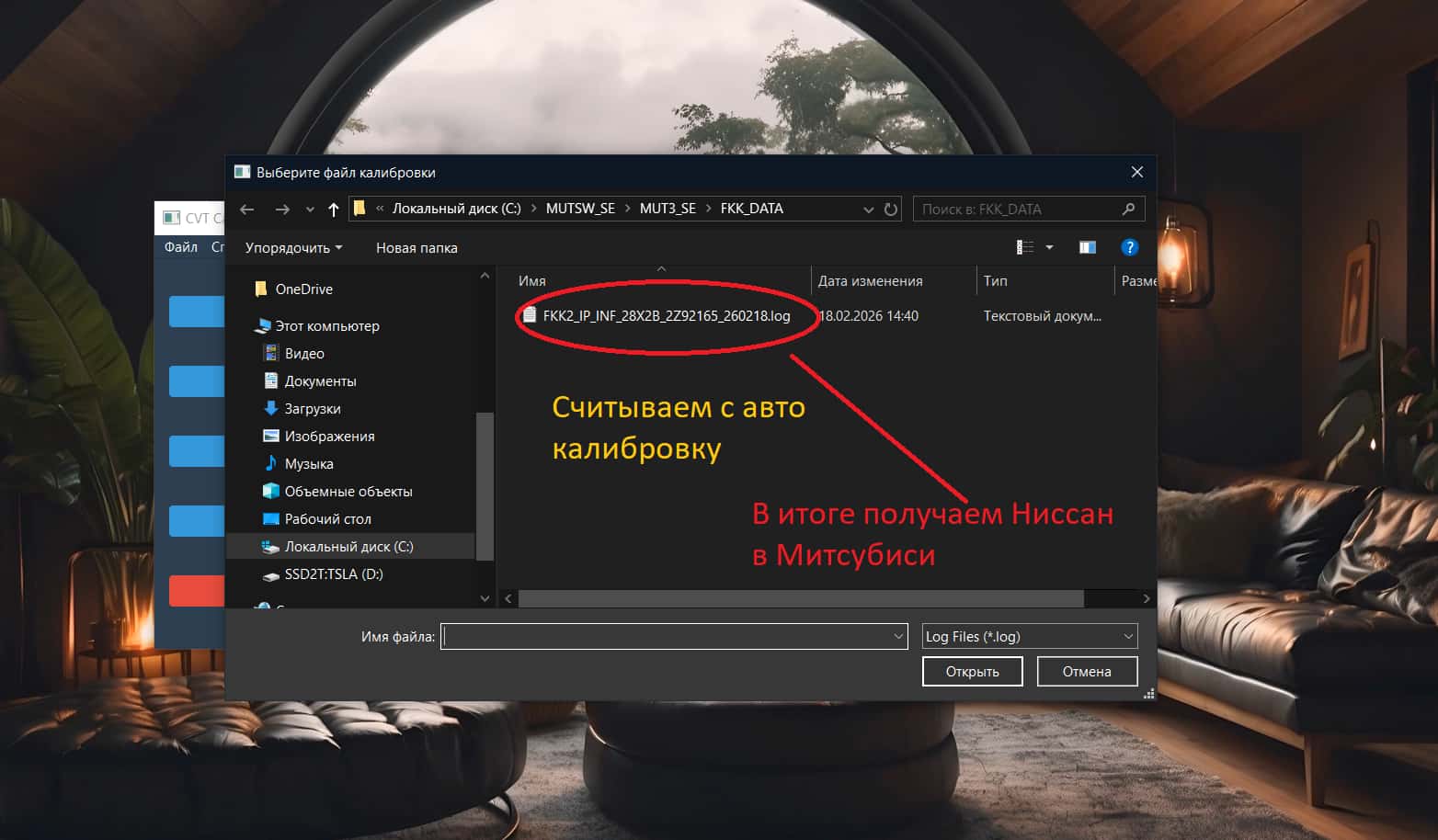Image resolution: width=1438 pixels, height=840 pixels.
Task: Go forward using the right arrow
Action: (282, 210)
